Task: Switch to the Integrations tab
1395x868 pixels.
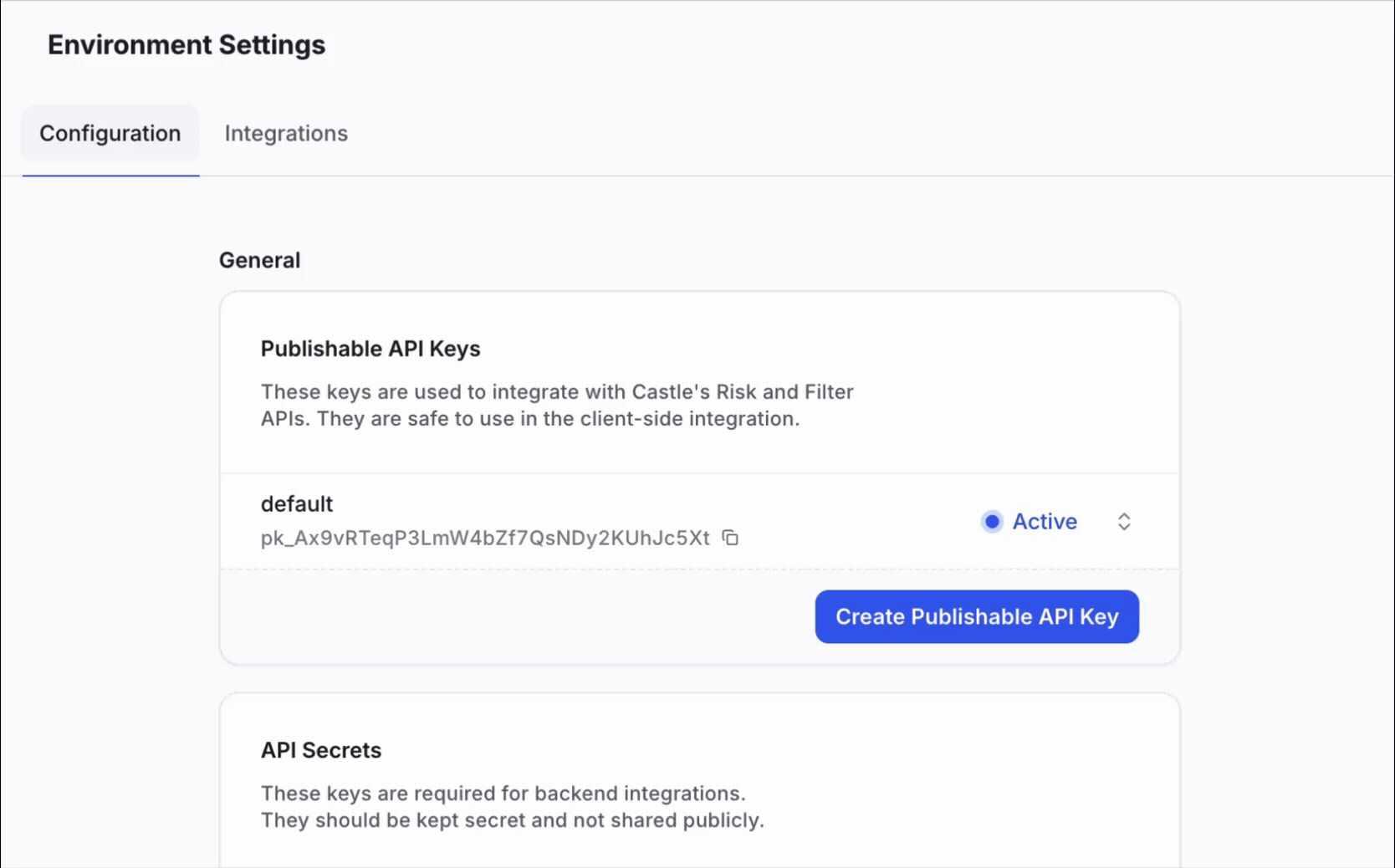Action: coord(286,134)
